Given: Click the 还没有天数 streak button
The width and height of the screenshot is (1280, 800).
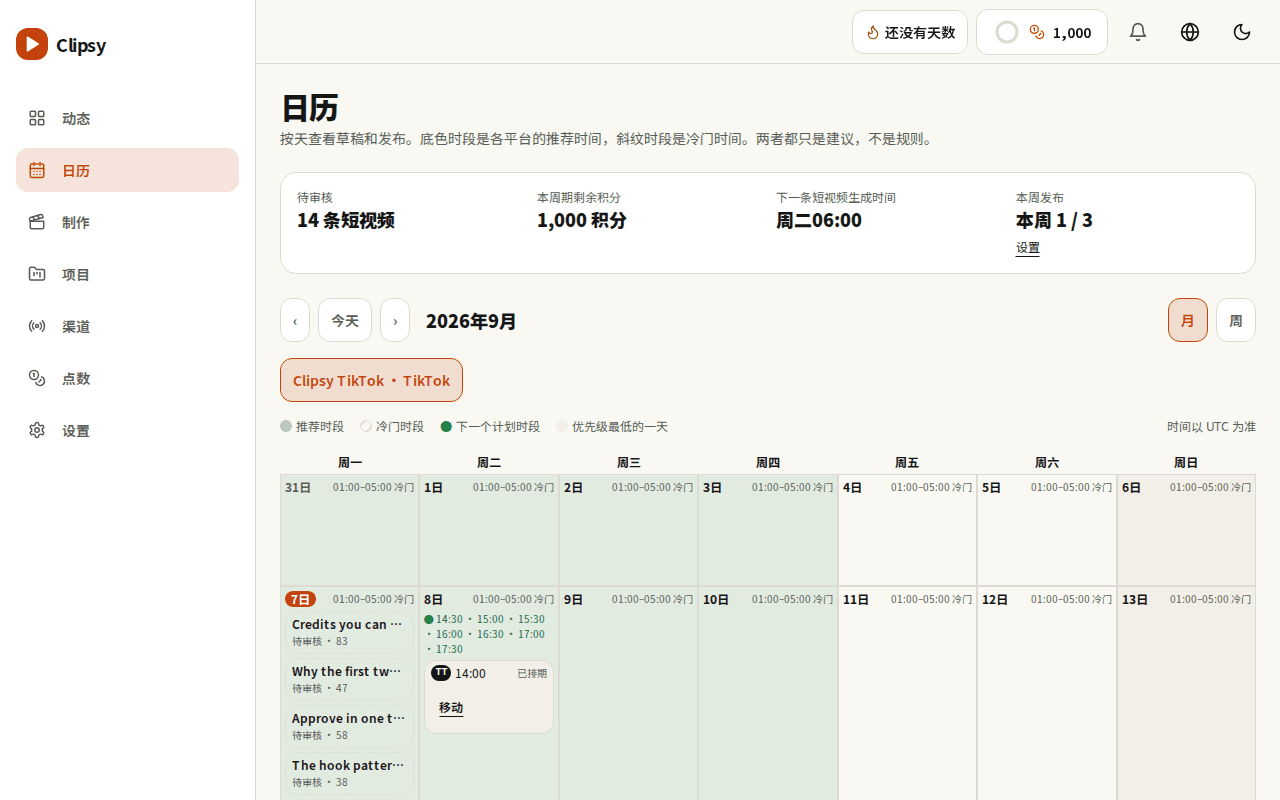Looking at the screenshot, I should [x=910, y=32].
